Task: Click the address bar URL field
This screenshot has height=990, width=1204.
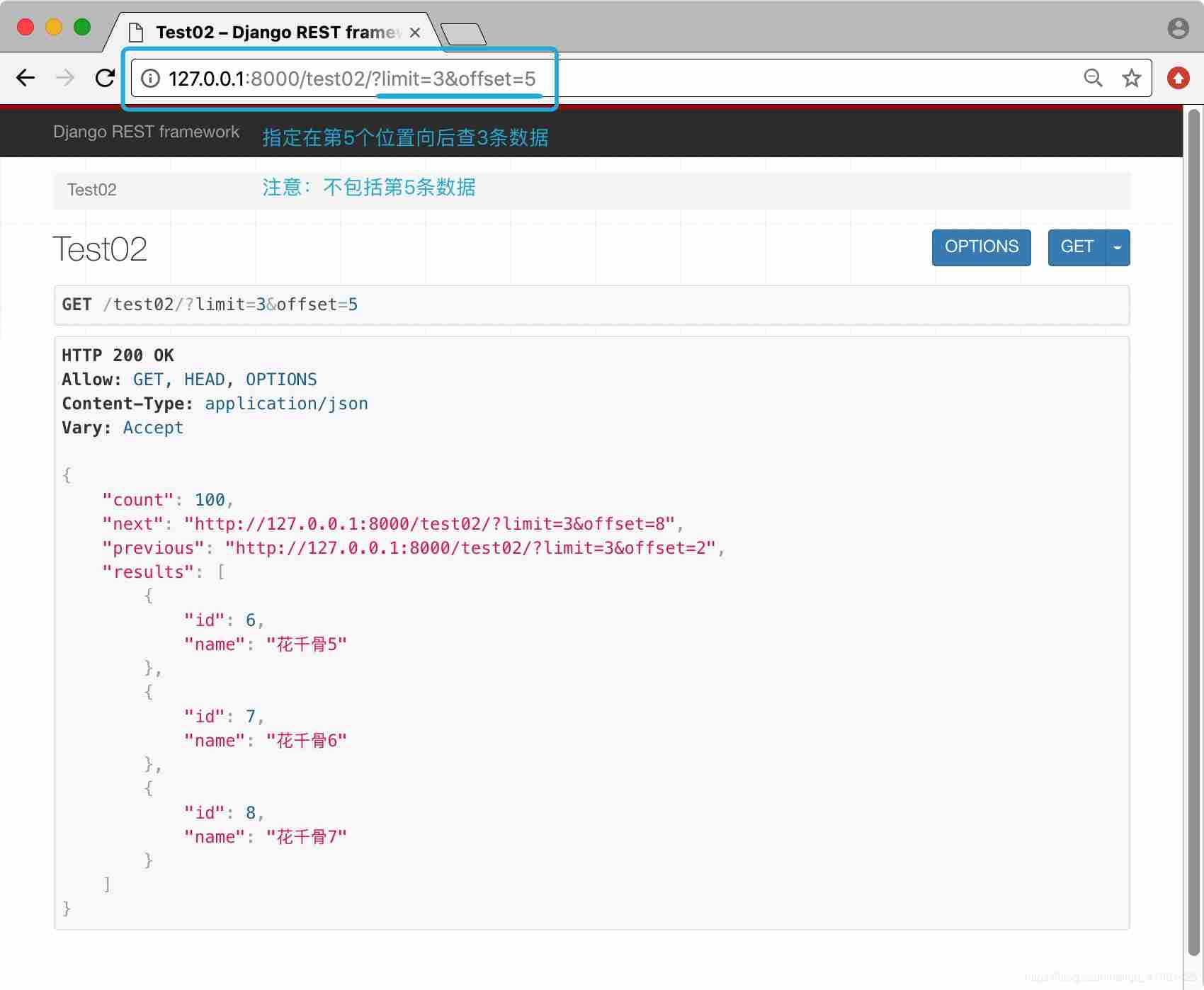Action: pyautogui.click(x=641, y=78)
